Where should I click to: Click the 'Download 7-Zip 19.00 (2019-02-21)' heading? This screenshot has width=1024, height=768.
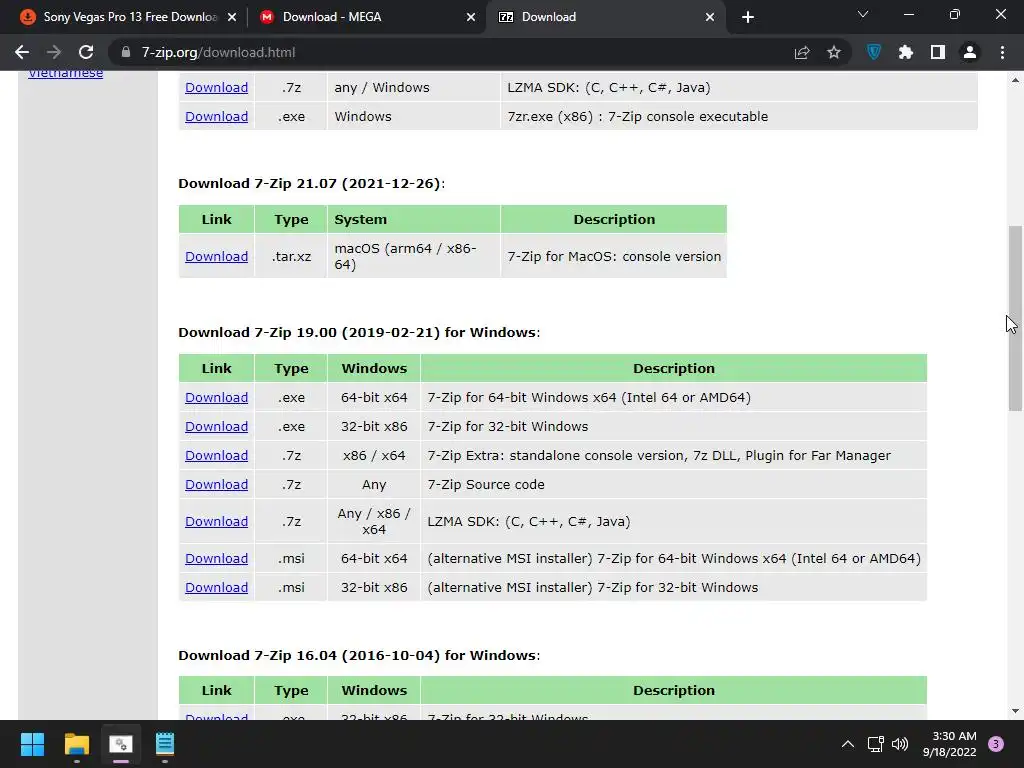pos(359,332)
